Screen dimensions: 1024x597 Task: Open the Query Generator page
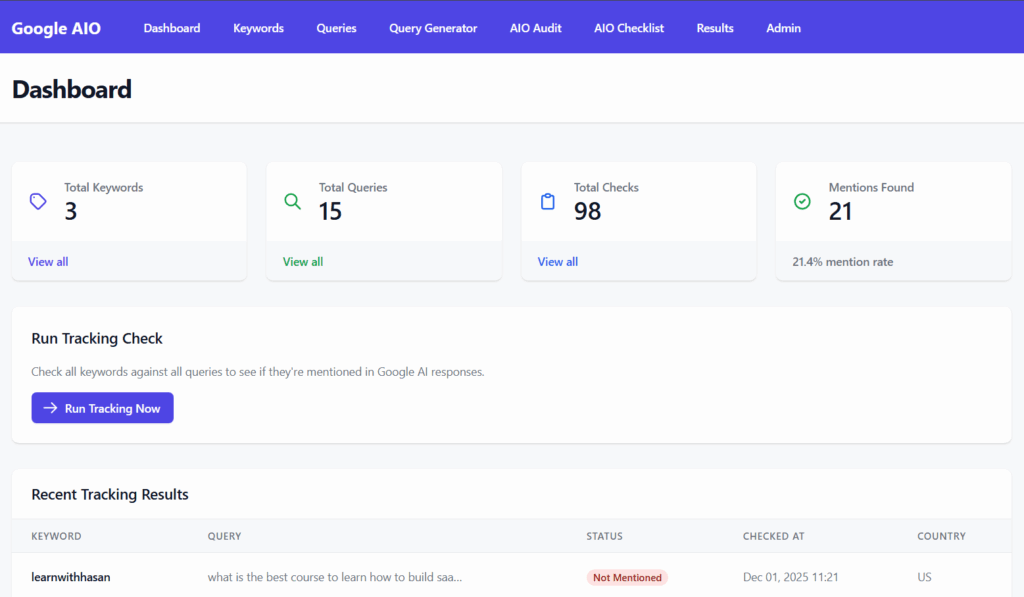[x=433, y=28]
